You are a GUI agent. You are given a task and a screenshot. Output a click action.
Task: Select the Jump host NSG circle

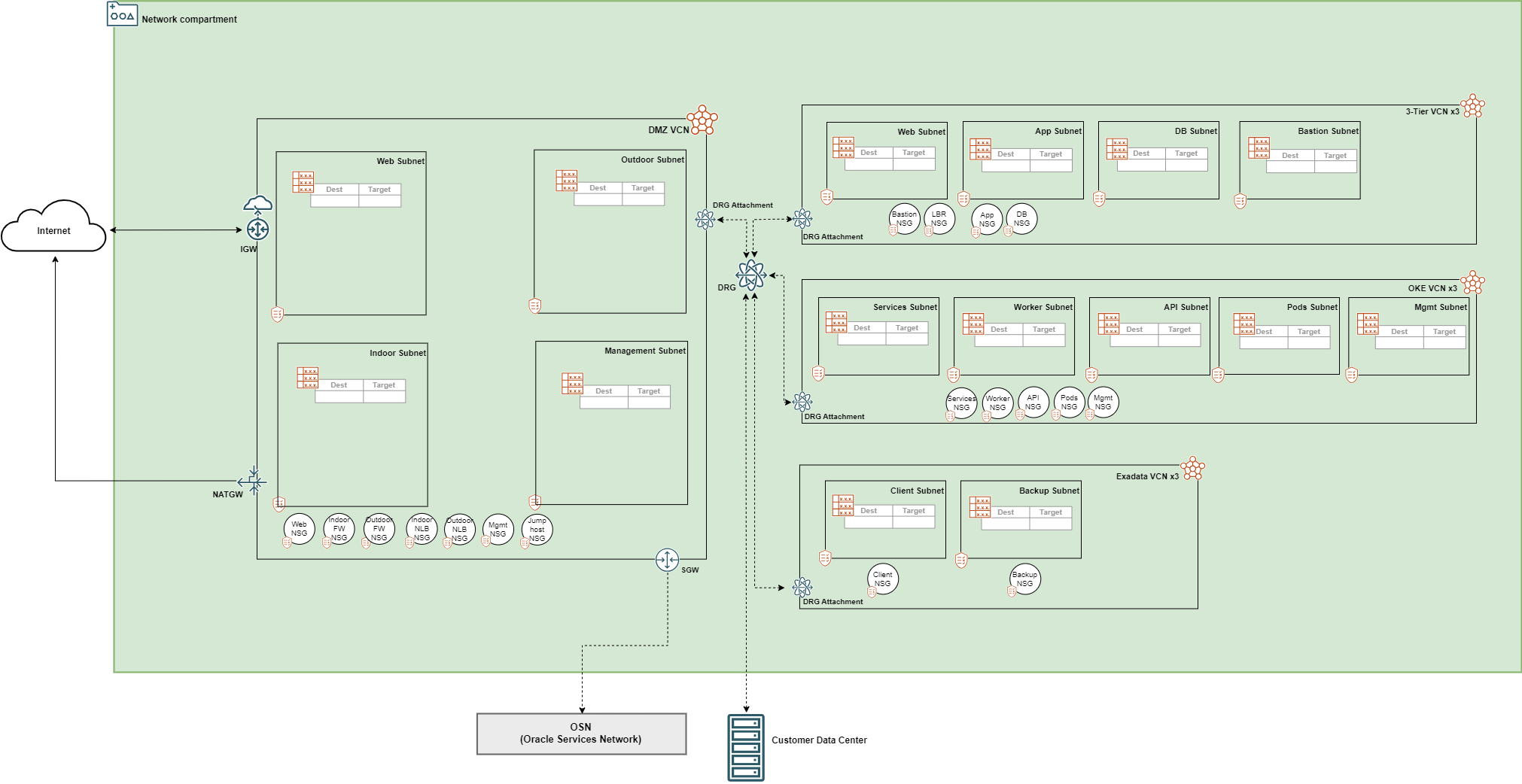[537, 529]
